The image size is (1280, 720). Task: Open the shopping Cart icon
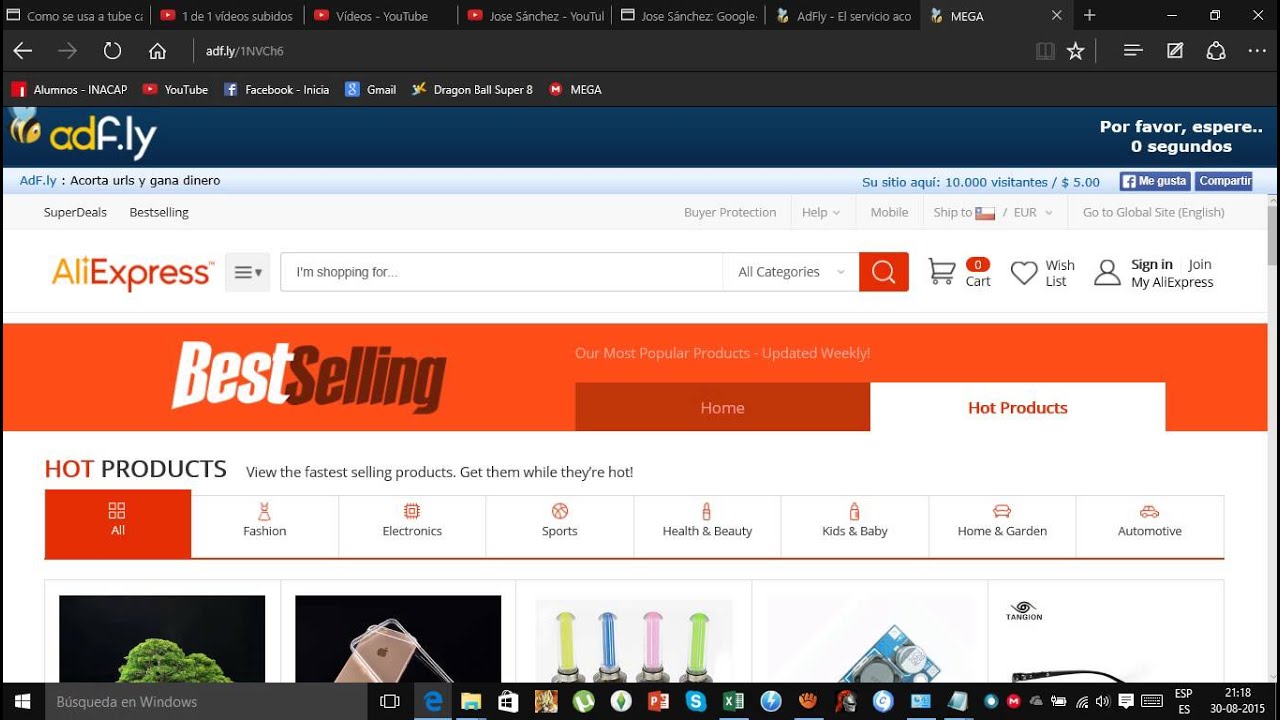[942, 271]
